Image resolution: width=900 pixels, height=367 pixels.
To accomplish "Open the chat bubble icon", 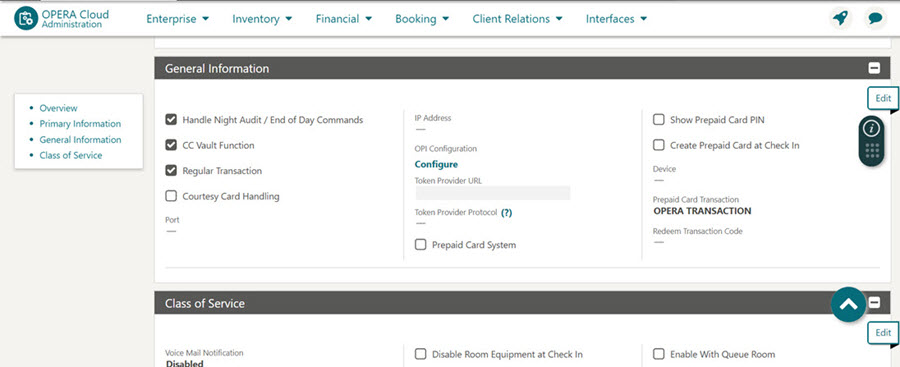I will [875, 18].
